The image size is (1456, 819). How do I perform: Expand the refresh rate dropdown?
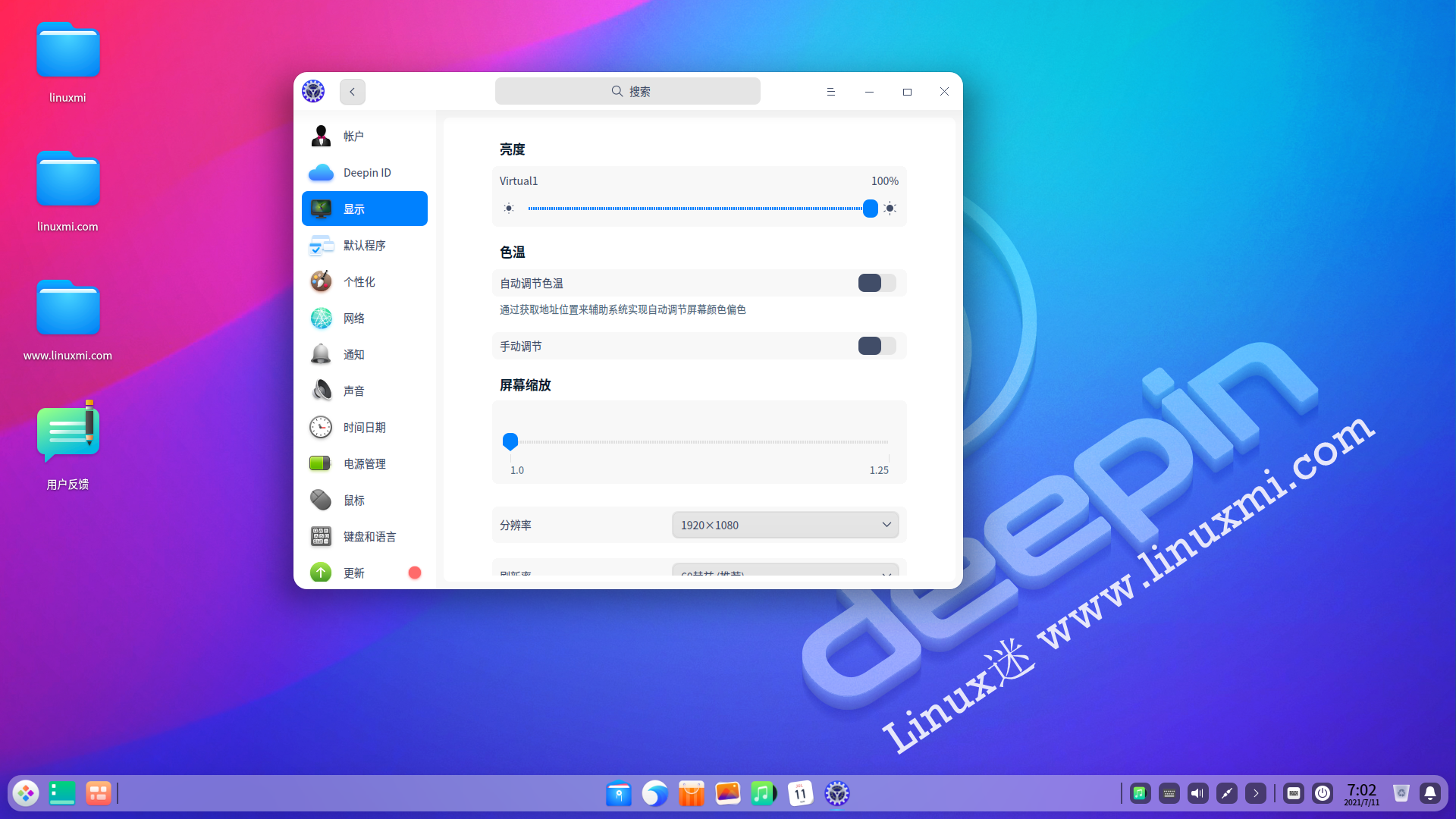[786, 570]
